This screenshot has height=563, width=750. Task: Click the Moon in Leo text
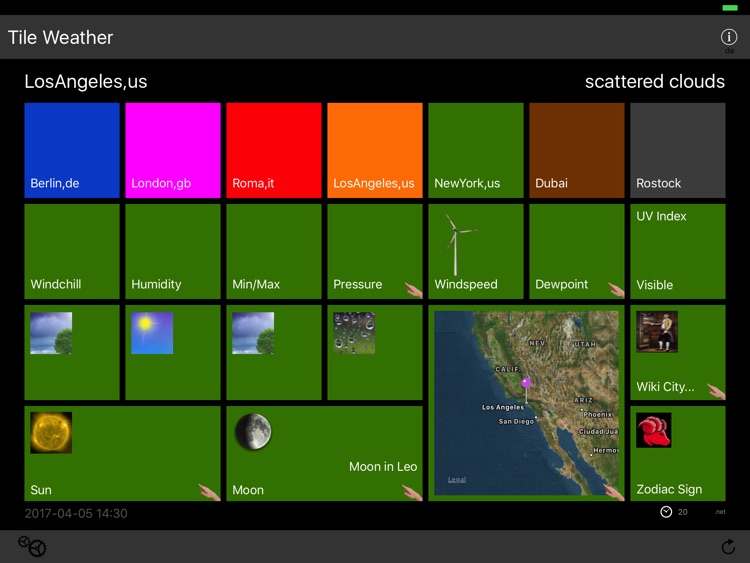383,466
